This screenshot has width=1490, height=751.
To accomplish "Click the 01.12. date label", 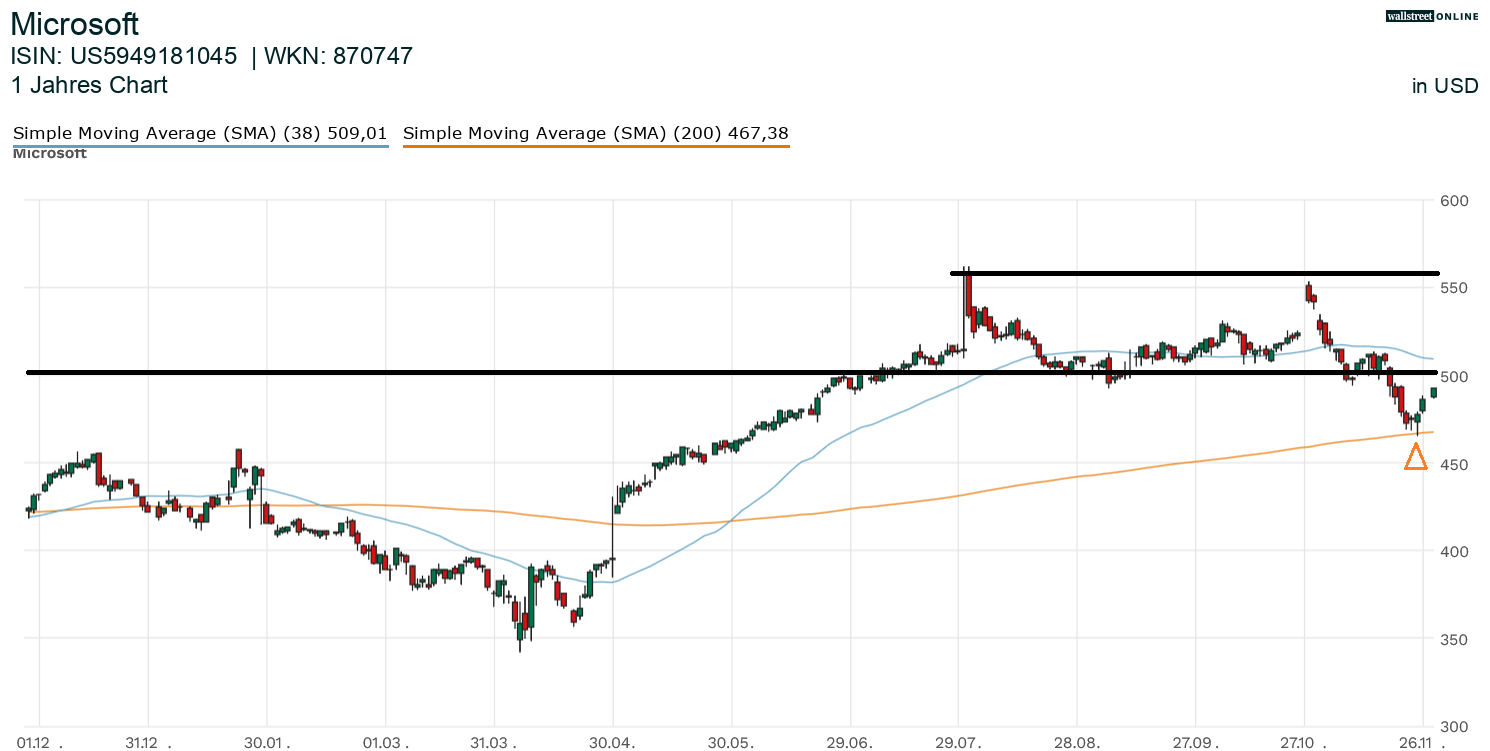I will (x=39, y=743).
